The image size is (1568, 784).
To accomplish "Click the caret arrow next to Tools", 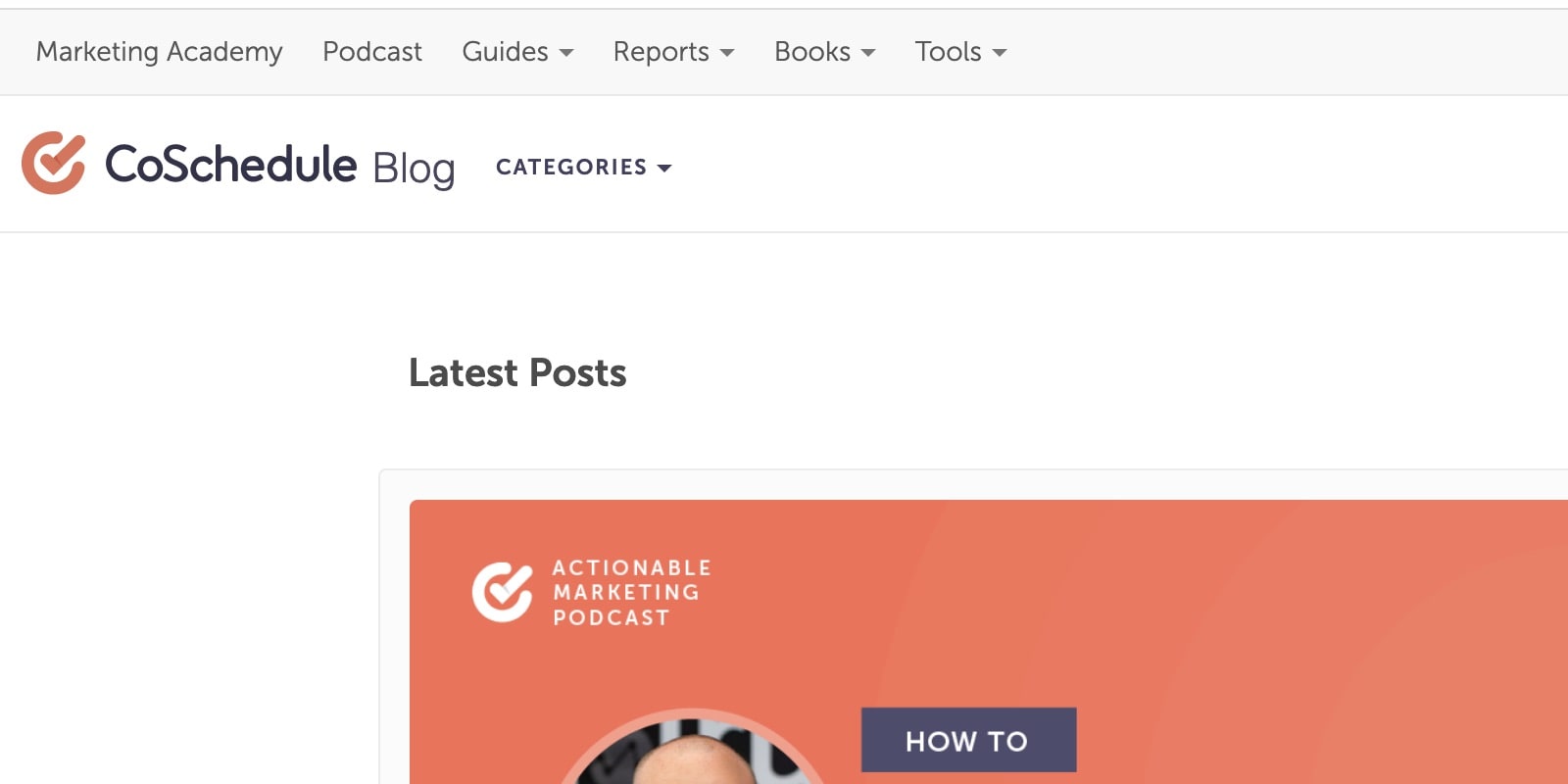I will point(1000,53).
